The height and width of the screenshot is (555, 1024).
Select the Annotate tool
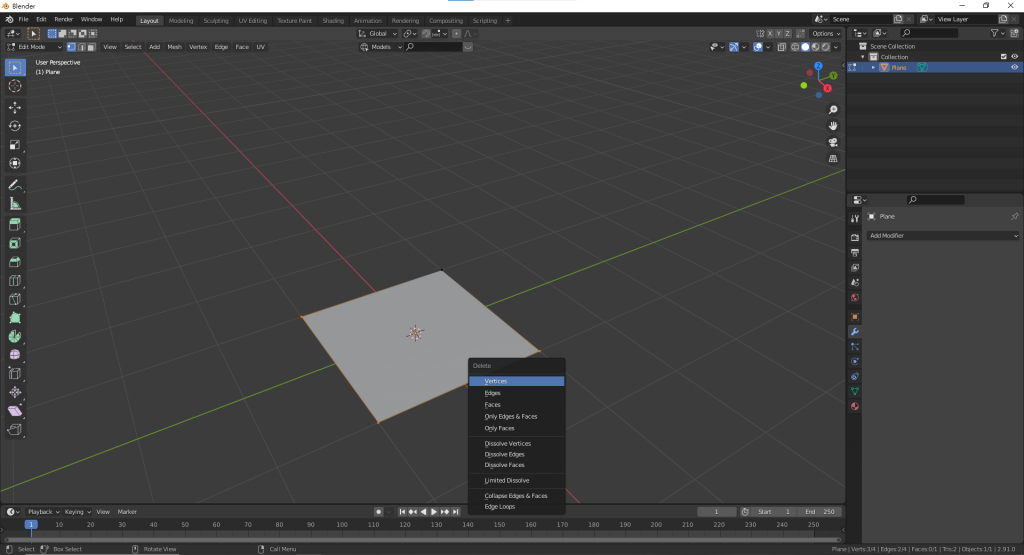(x=15, y=185)
